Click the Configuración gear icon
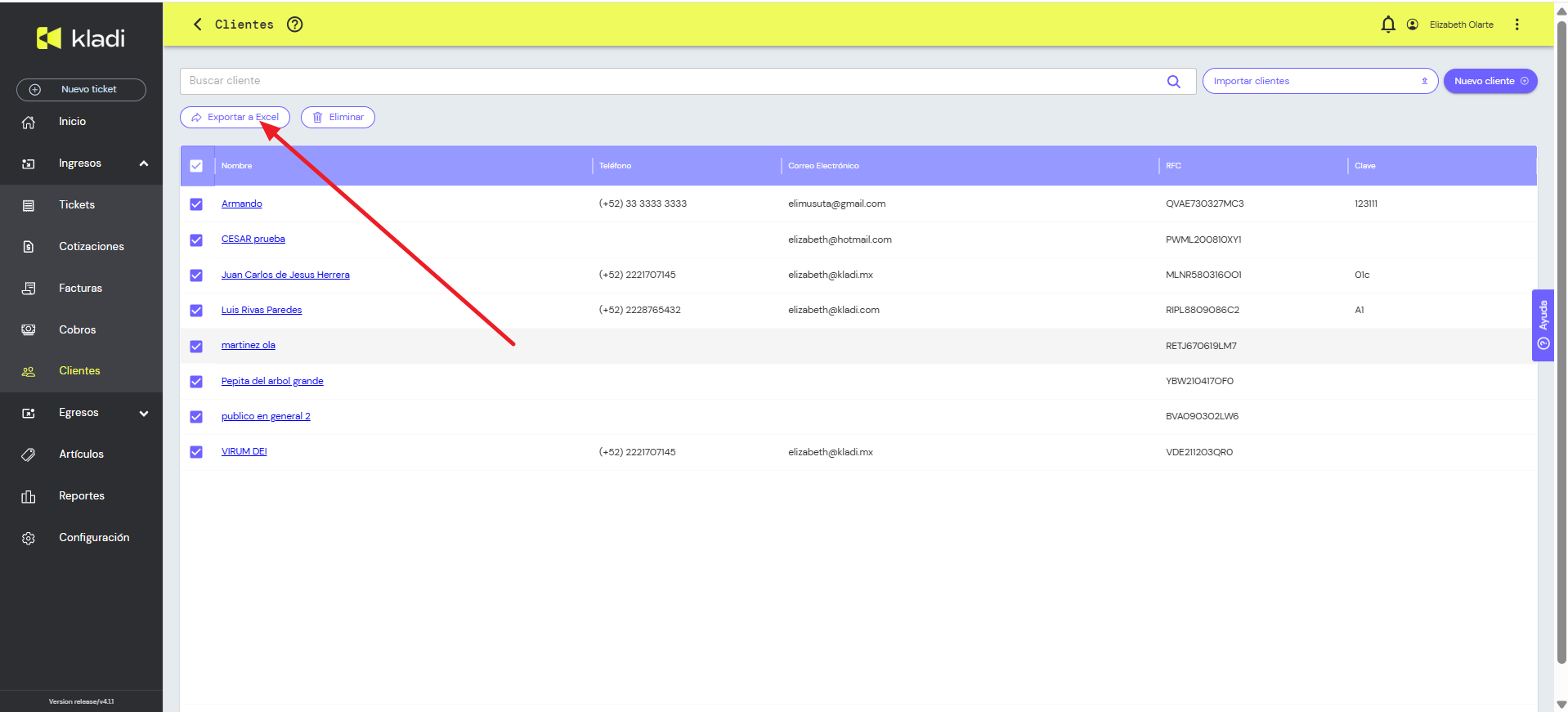The height and width of the screenshot is (712, 1568). tap(29, 538)
